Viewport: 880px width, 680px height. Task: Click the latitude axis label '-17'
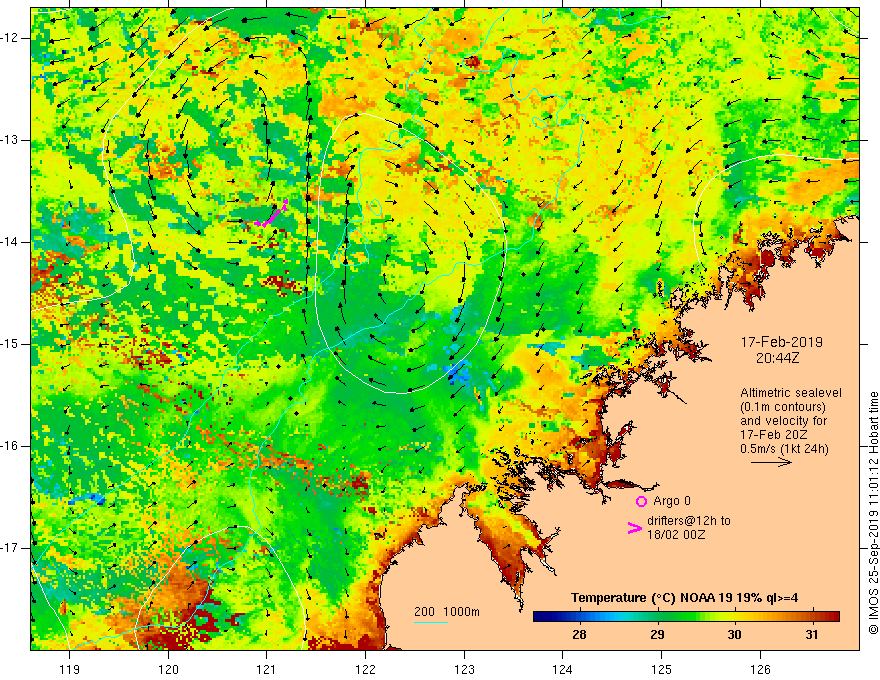click(x=11, y=548)
